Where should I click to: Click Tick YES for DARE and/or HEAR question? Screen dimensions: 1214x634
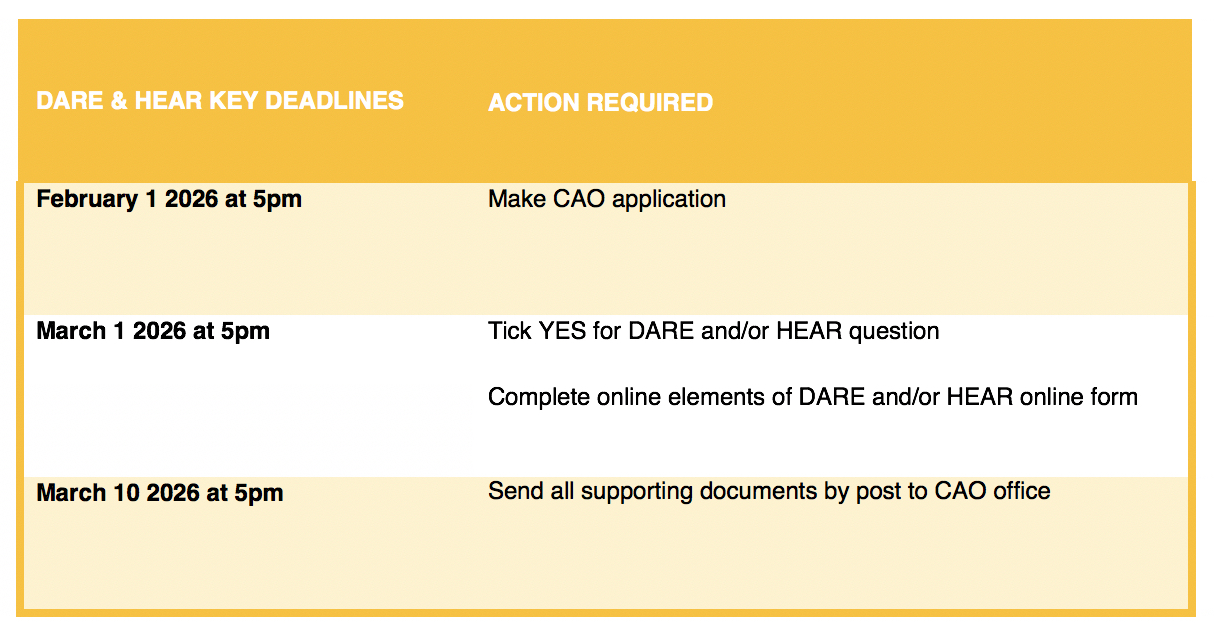(x=714, y=331)
